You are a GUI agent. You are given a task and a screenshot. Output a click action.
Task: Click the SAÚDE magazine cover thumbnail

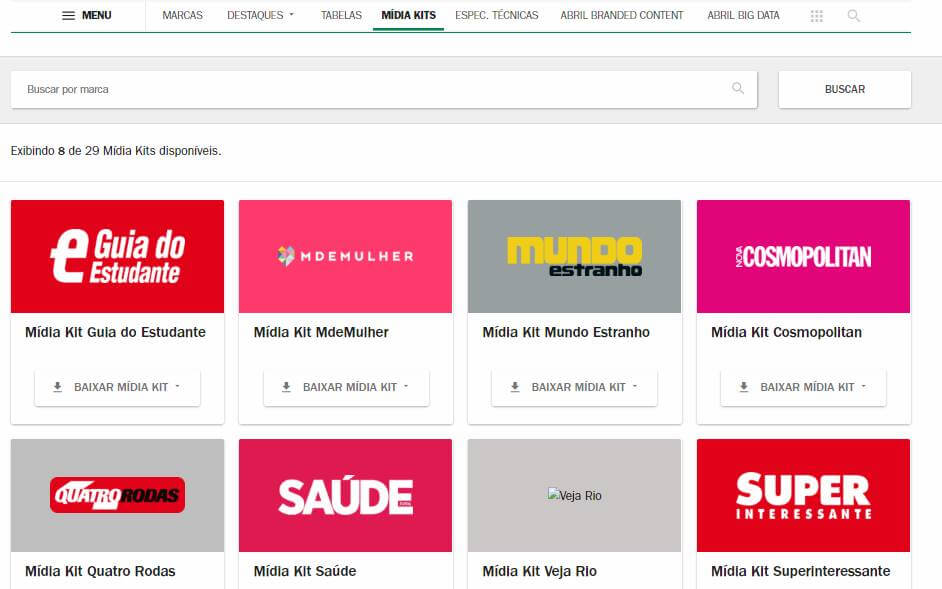(345, 495)
